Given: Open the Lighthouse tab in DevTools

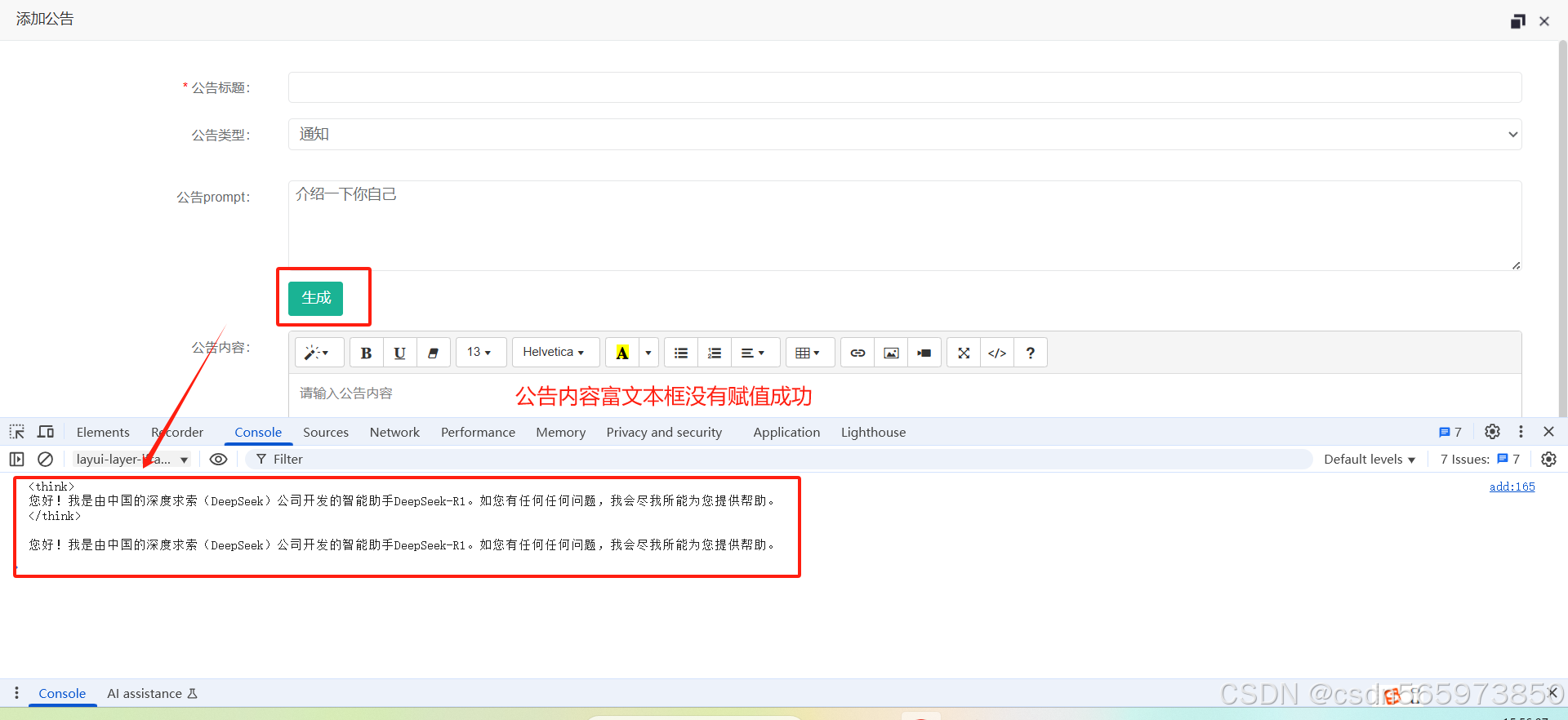Looking at the screenshot, I should 873,432.
